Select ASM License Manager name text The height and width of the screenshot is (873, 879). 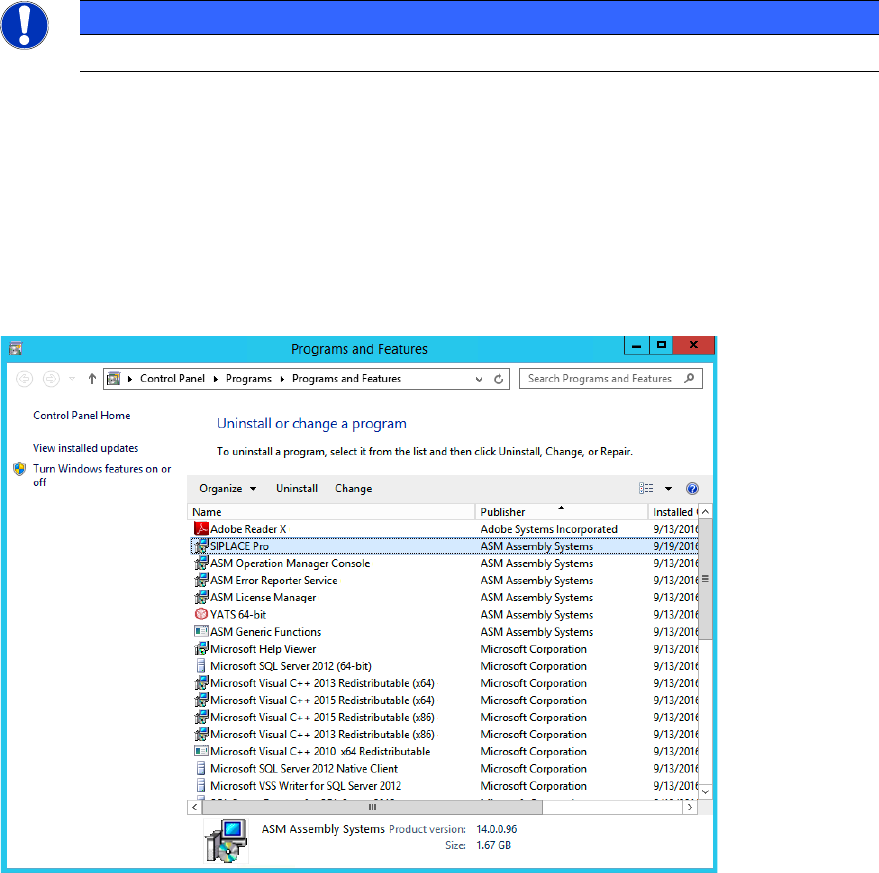pyautogui.click(x=263, y=597)
